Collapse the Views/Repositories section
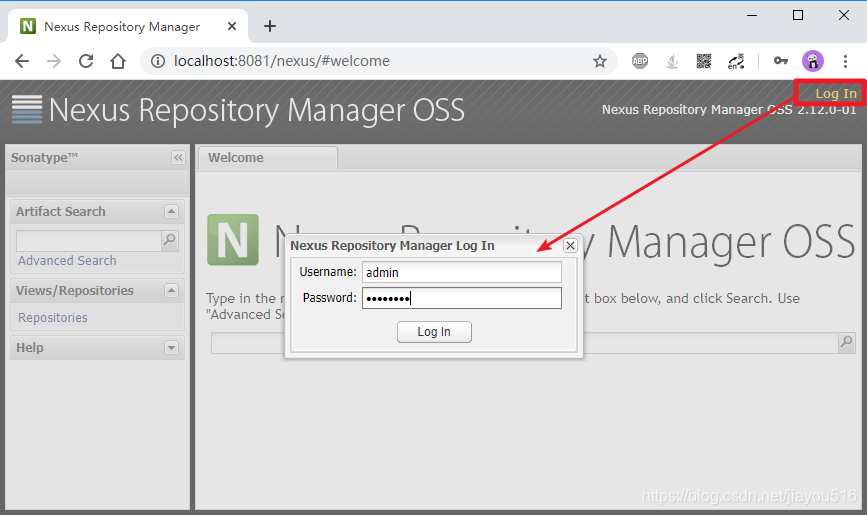The width and height of the screenshot is (867, 515). pos(171,290)
